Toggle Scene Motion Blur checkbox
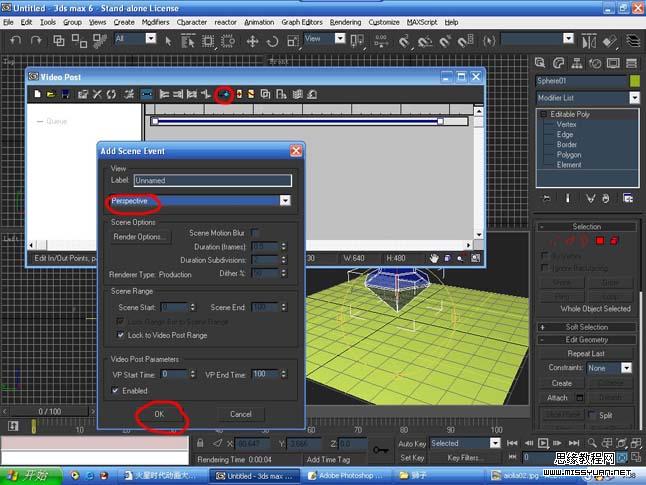This screenshot has height=485, width=646. tap(255, 233)
